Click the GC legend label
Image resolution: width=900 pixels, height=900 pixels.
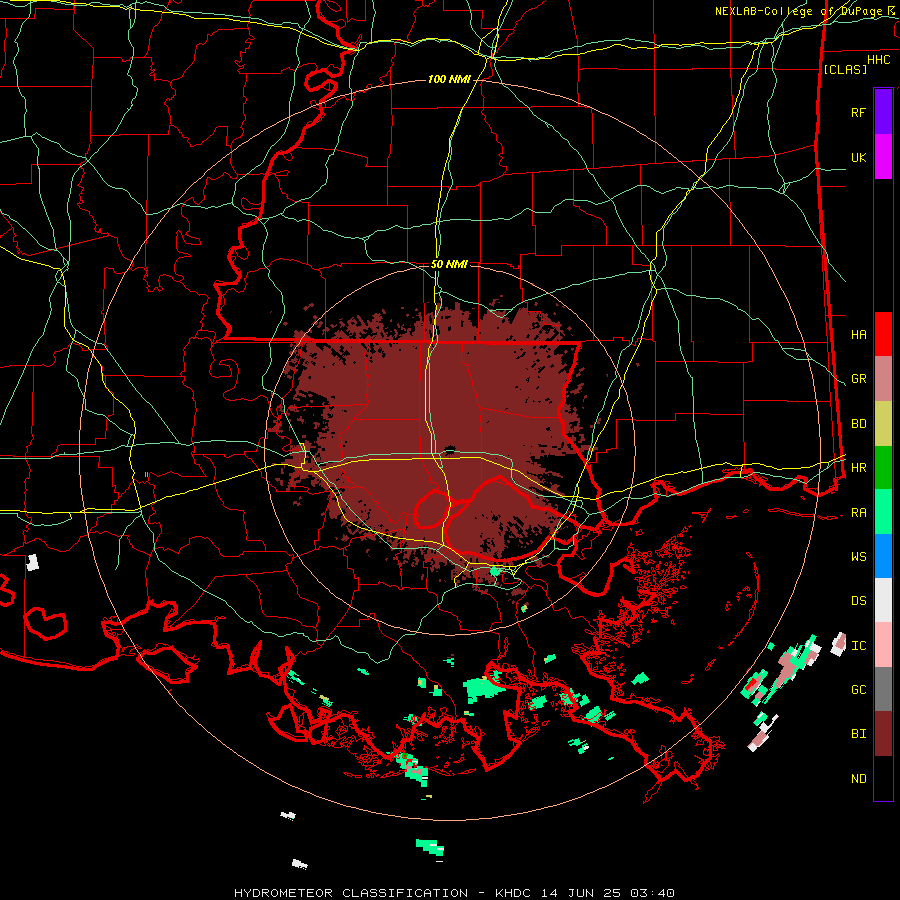(x=858, y=690)
